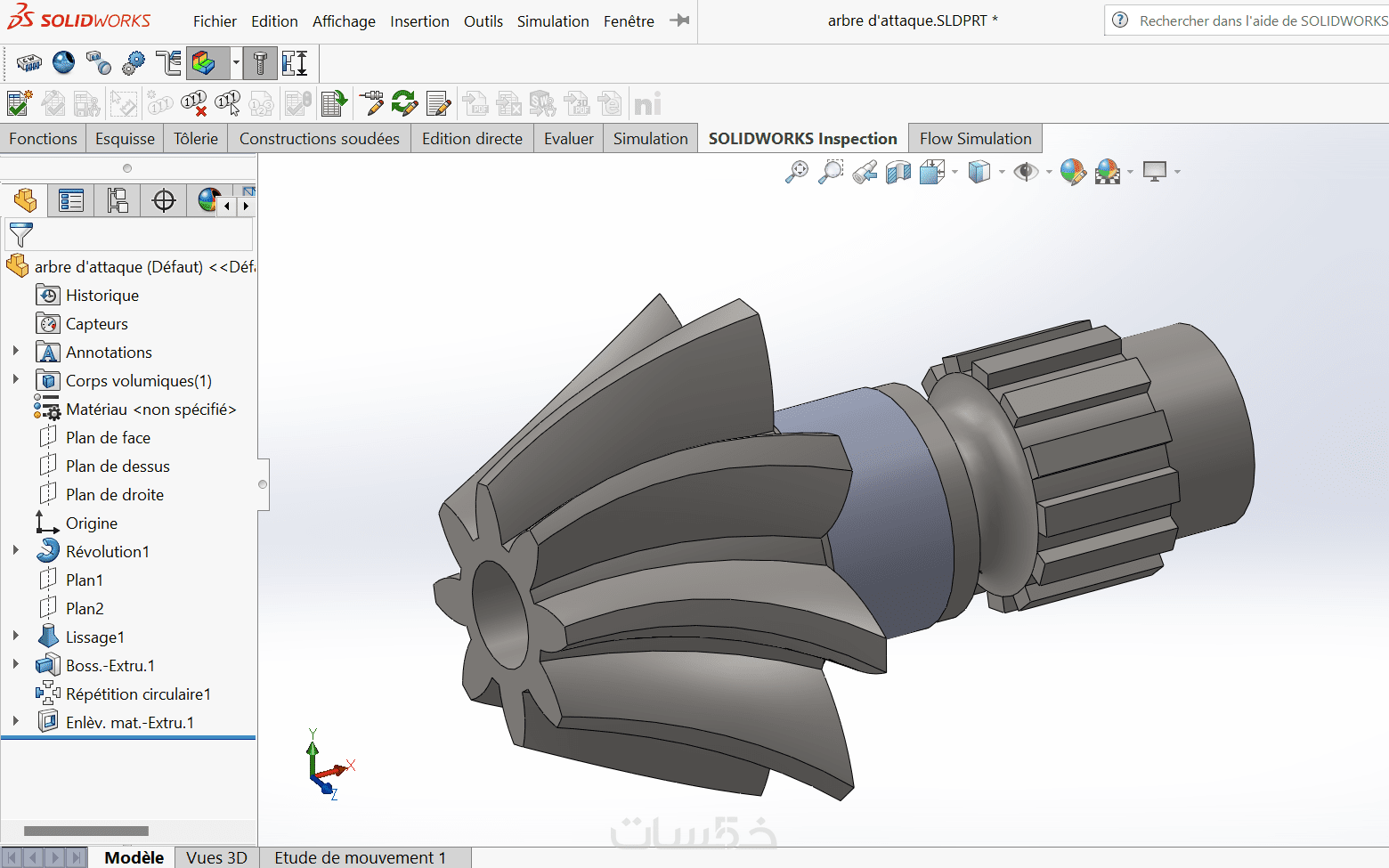
Task: Expand the Boss.-Extru.1 feature
Action: click(15, 665)
